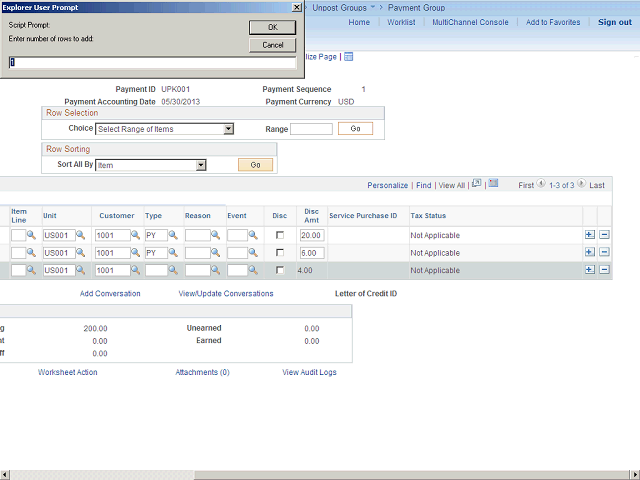Show the next row using the arrow icon
Viewport: 640px width, 480px height.
coord(583,185)
